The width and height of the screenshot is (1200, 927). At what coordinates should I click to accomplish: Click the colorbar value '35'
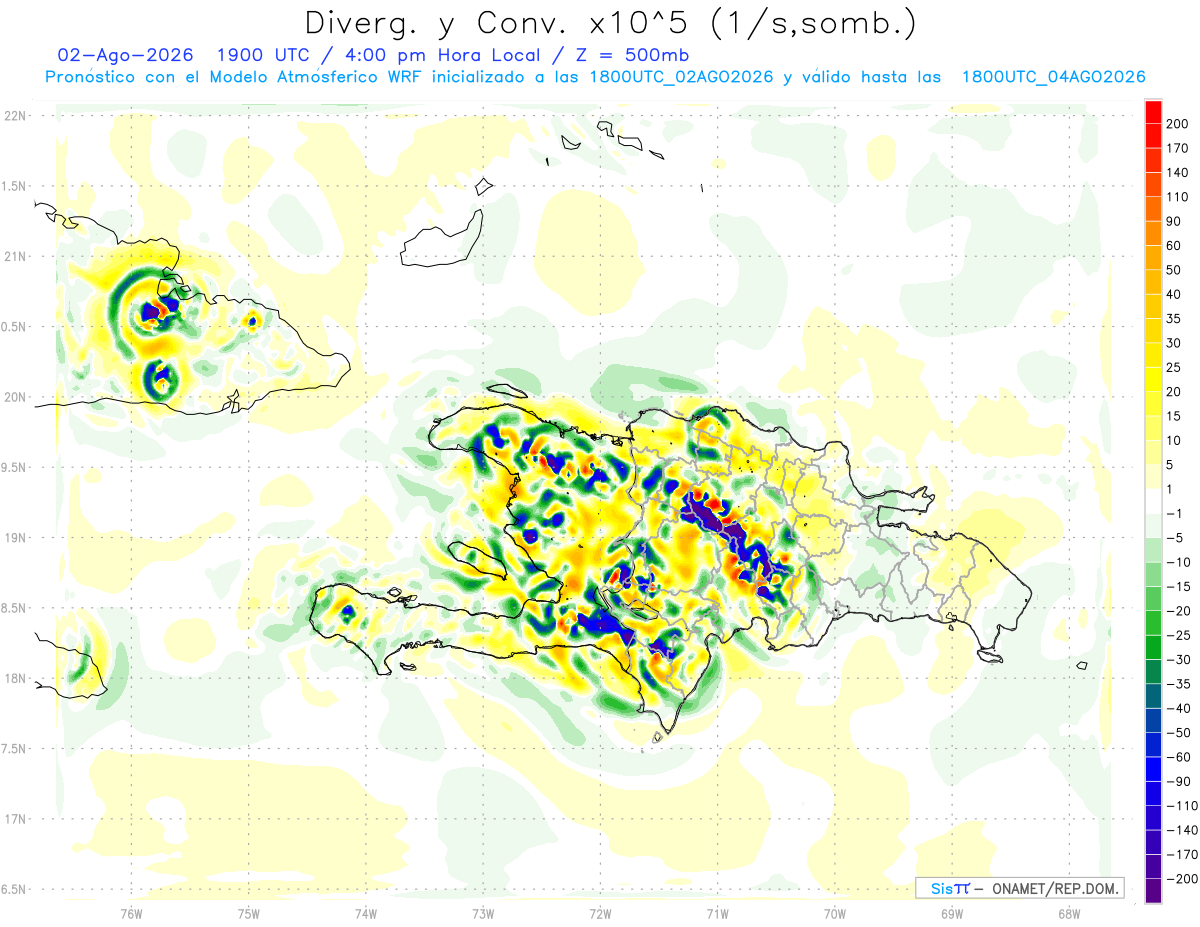click(x=1175, y=319)
